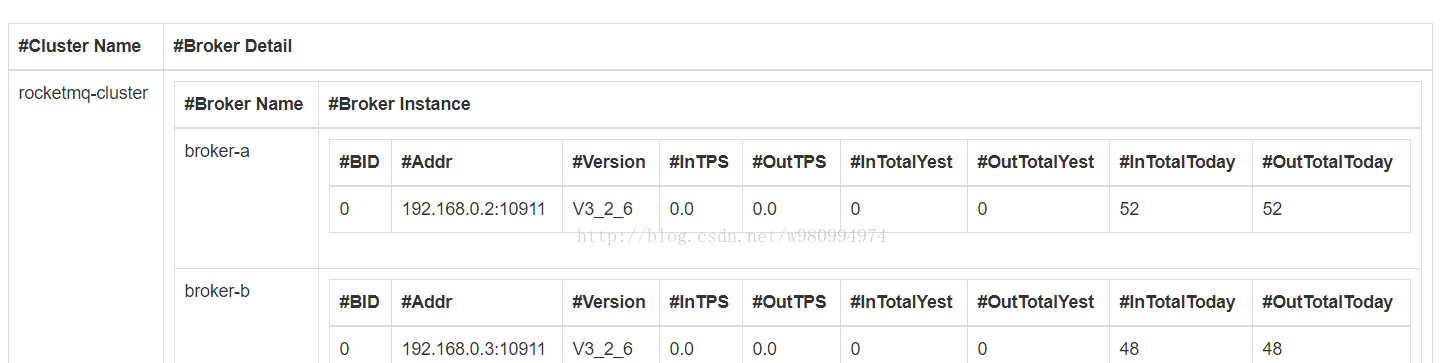Click #InTotalYest header in broker-a table

coord(902,162)
